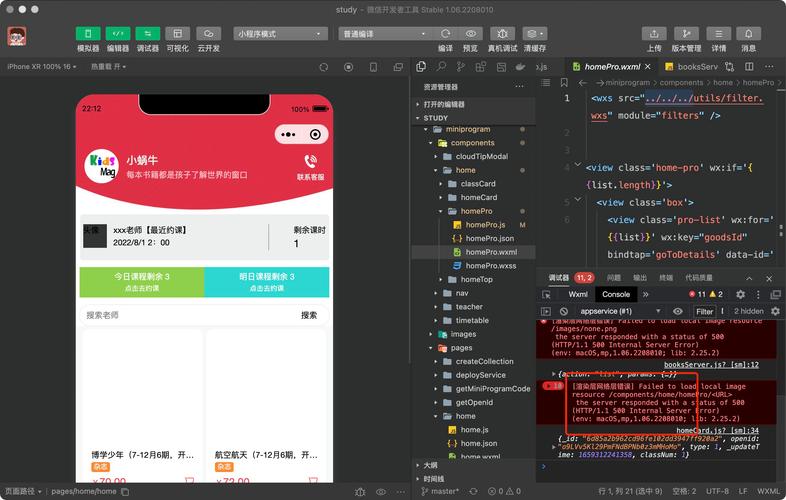Open 版本管理 version control

(686, 34)
